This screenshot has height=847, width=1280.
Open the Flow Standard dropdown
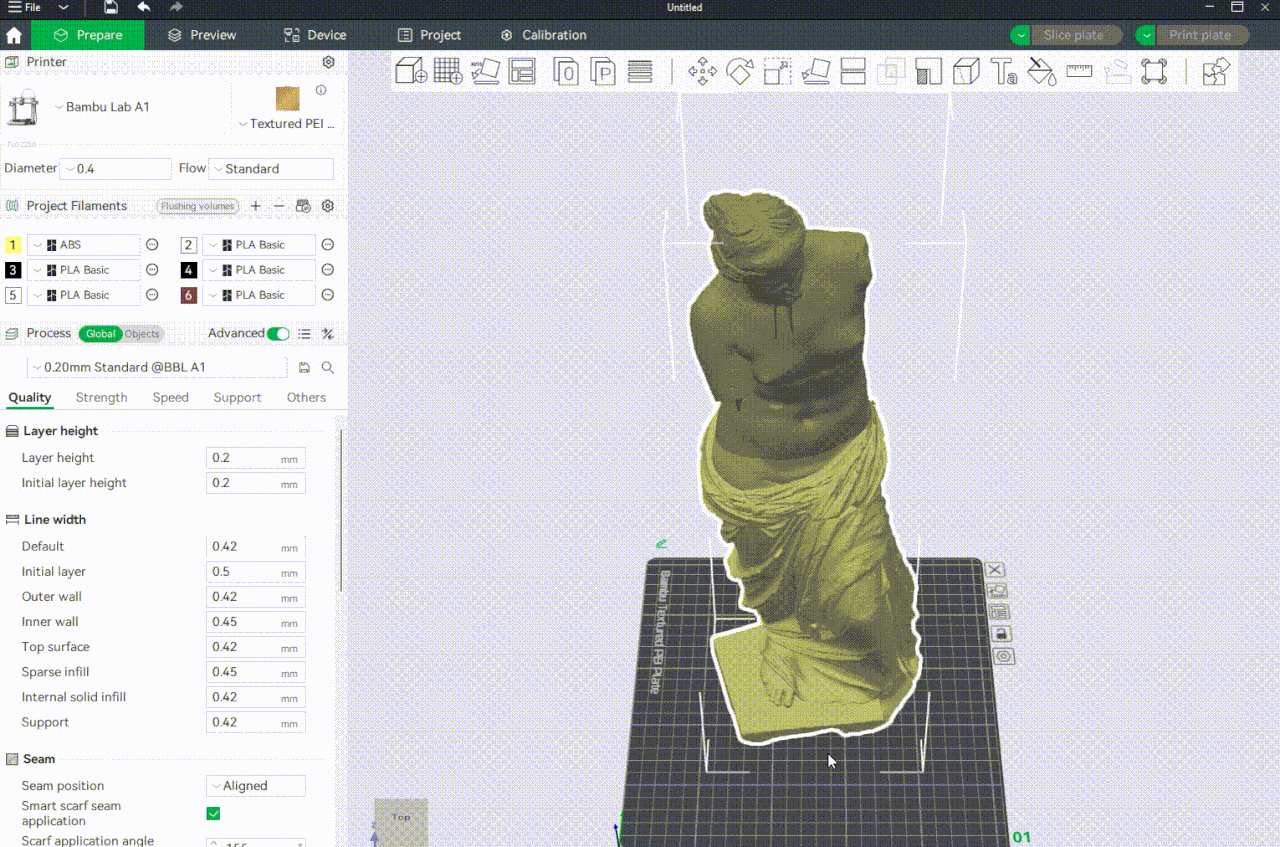(271, 169)
